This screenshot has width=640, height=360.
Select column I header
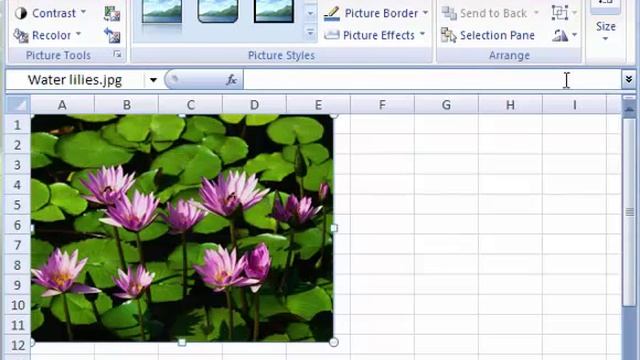(x=575, y=105)
